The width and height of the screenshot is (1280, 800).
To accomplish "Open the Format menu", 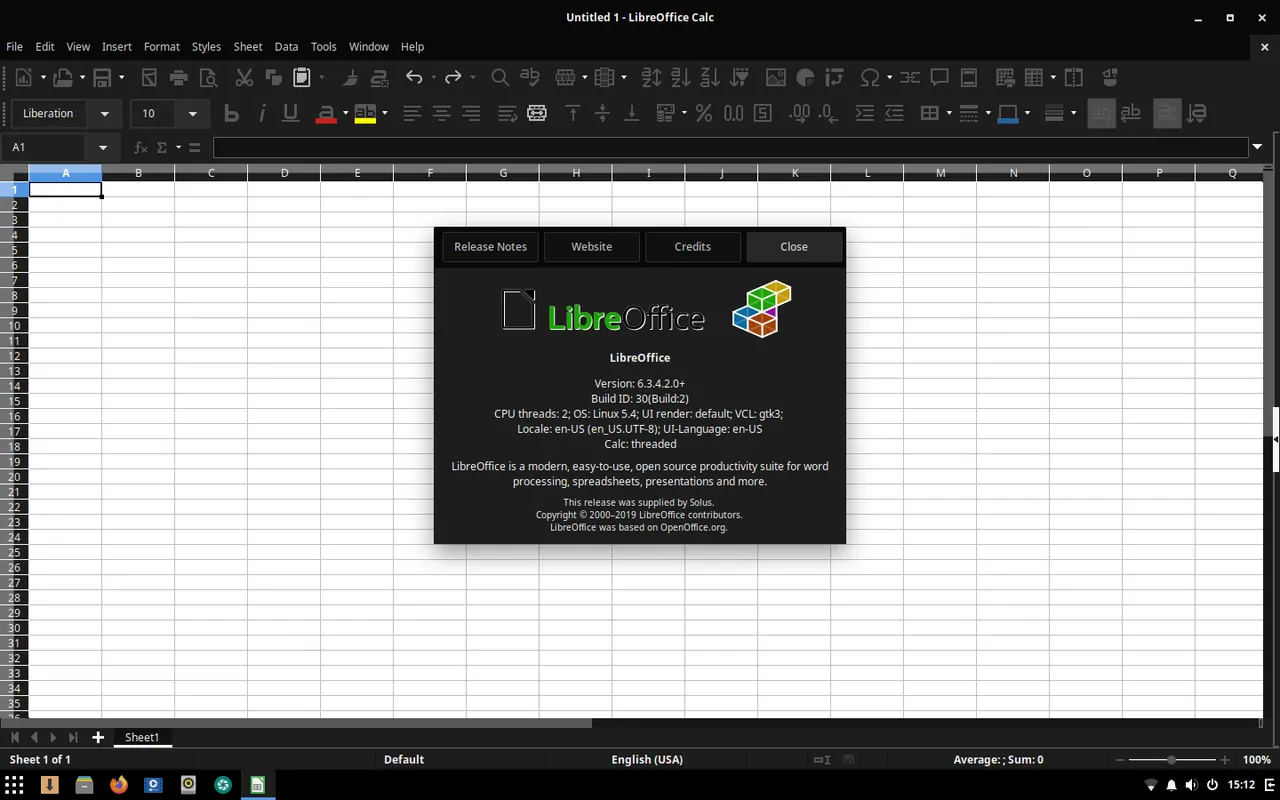I will pyautogui.click(x=161, y=46).
